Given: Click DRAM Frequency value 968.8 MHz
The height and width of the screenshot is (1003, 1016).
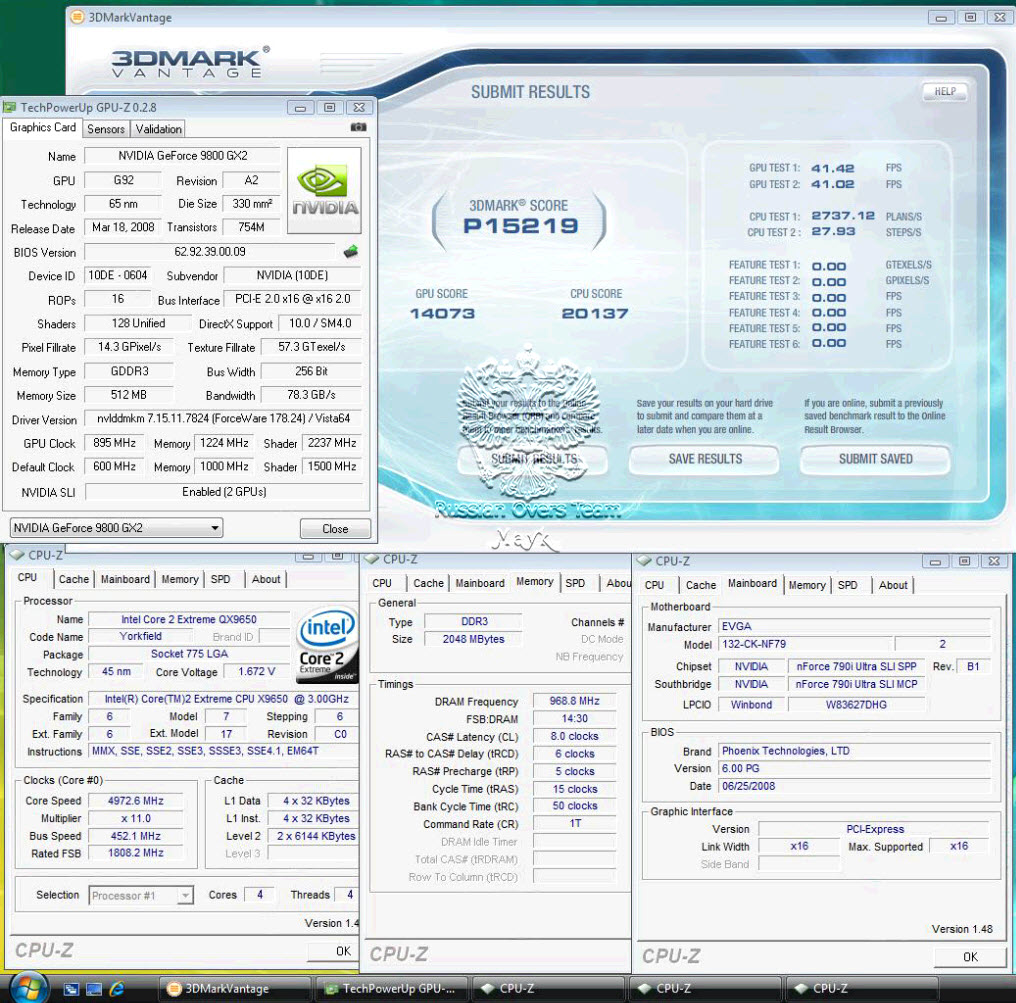Looking at the screenshot, I should click(x=574, y=701).
